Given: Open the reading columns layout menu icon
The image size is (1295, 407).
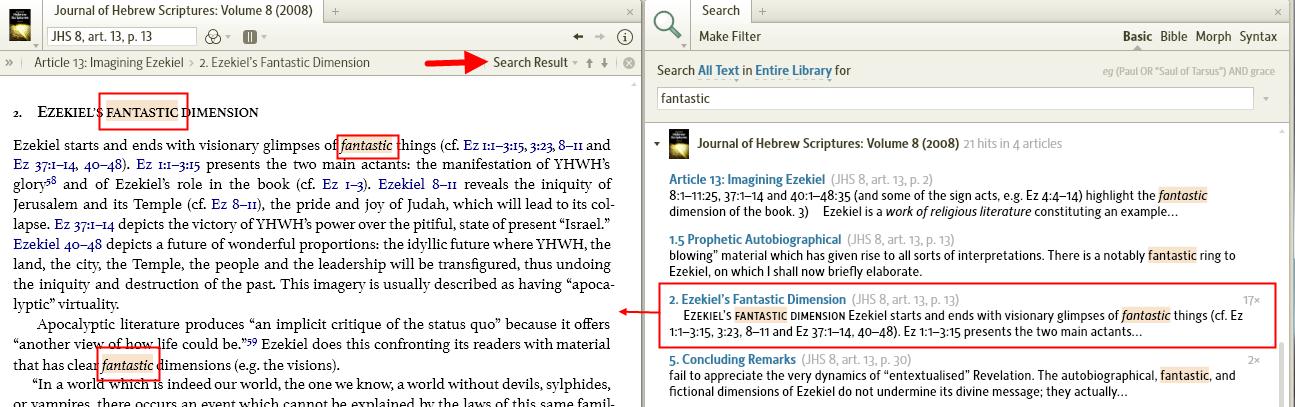Looking at the screenshot, I should pyautogui.click(x=249, y=37).
